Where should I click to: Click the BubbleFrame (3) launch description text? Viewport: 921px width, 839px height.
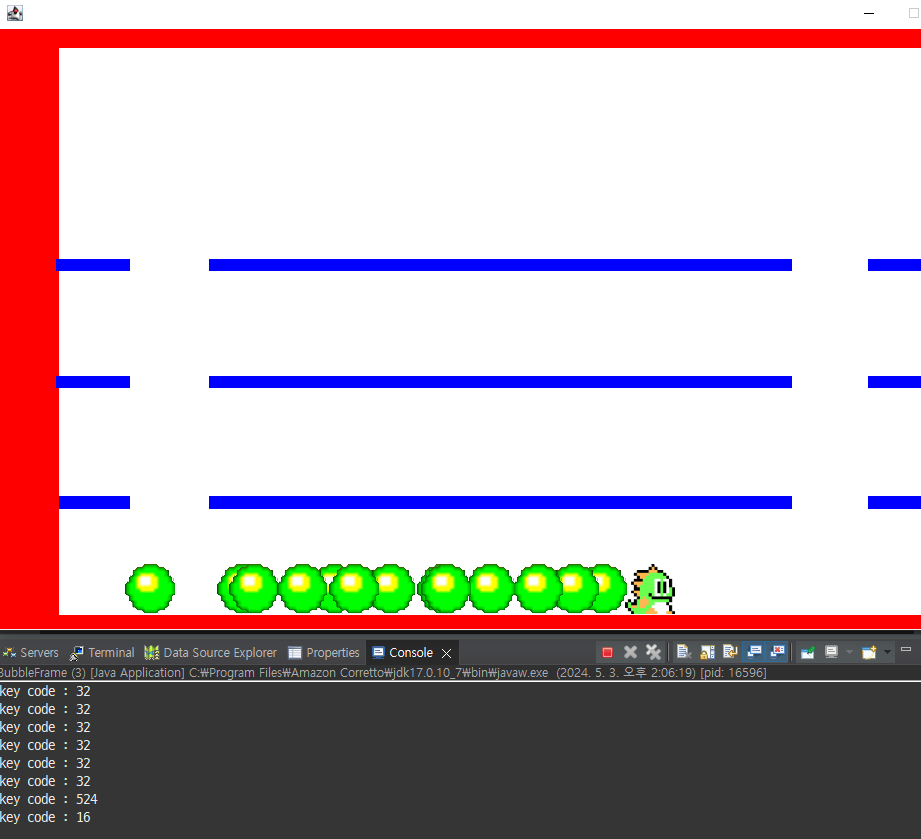(x=383, y=673)
